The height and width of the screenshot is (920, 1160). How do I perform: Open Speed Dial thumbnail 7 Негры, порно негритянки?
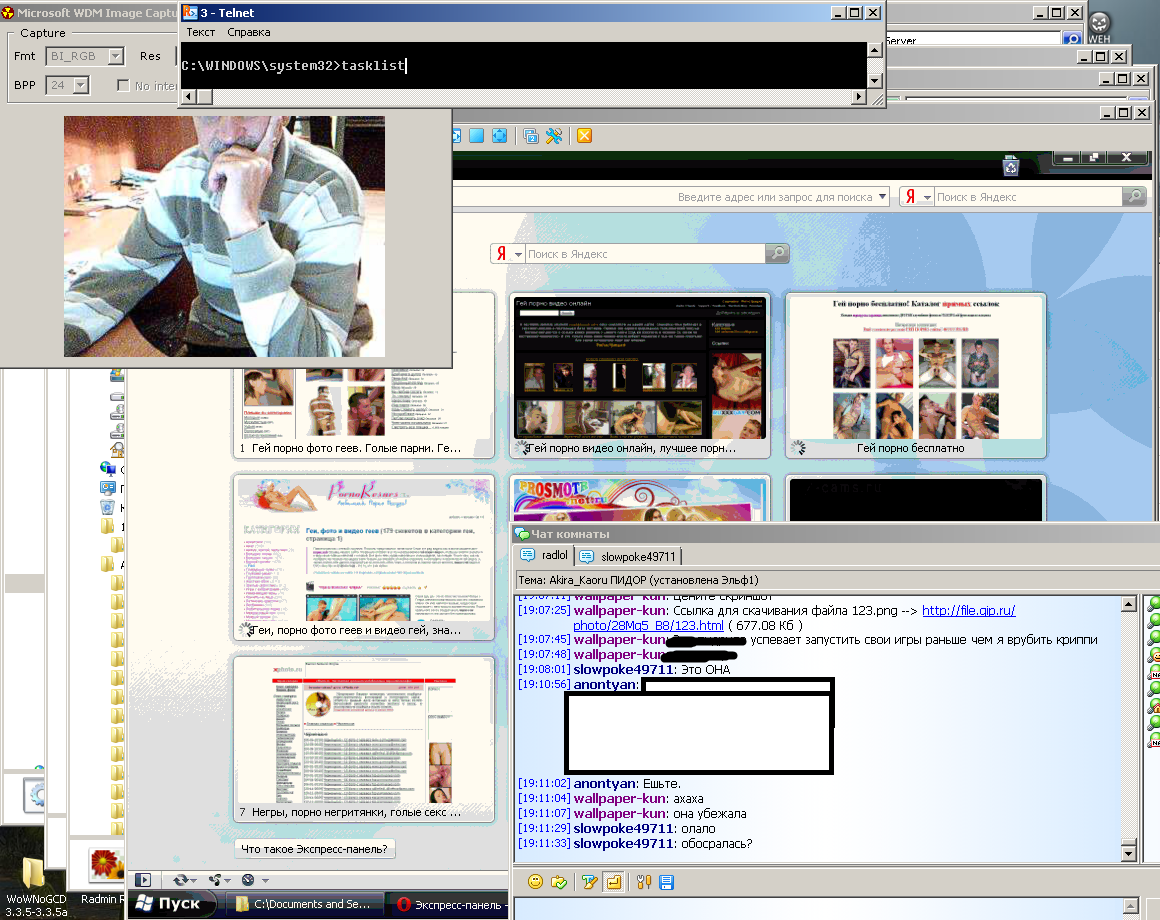(364, 738)
